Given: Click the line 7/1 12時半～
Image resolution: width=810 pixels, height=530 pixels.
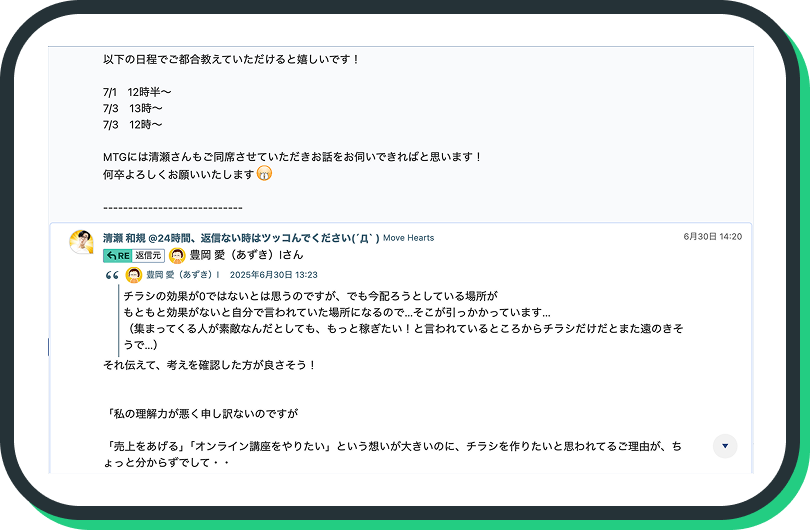Looking at the screenshot, I should 137,92.
